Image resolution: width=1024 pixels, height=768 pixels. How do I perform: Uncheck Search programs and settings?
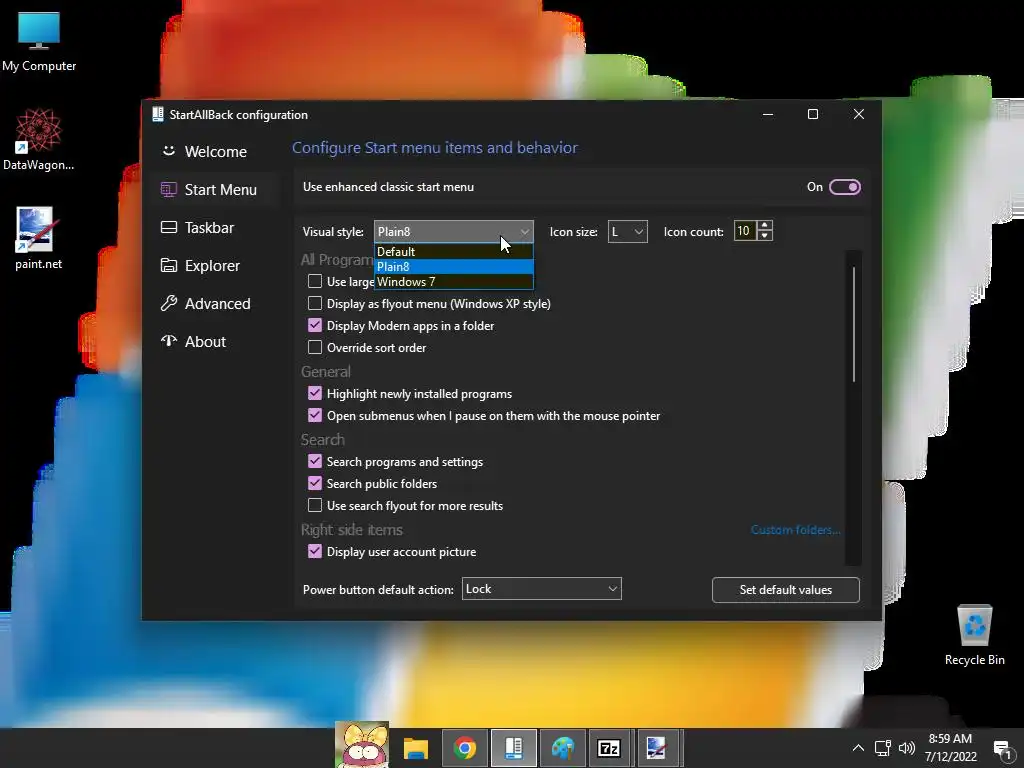coord(315,461)
